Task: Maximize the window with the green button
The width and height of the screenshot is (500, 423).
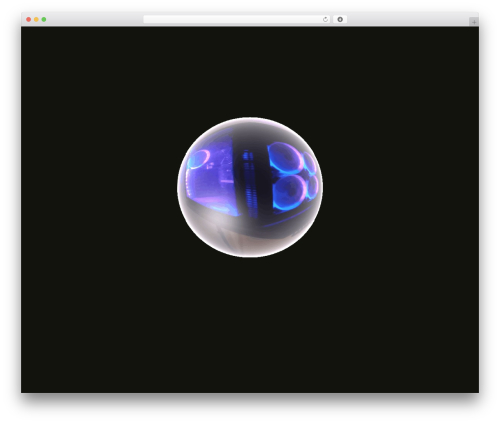Action: (x=44, y=20)
